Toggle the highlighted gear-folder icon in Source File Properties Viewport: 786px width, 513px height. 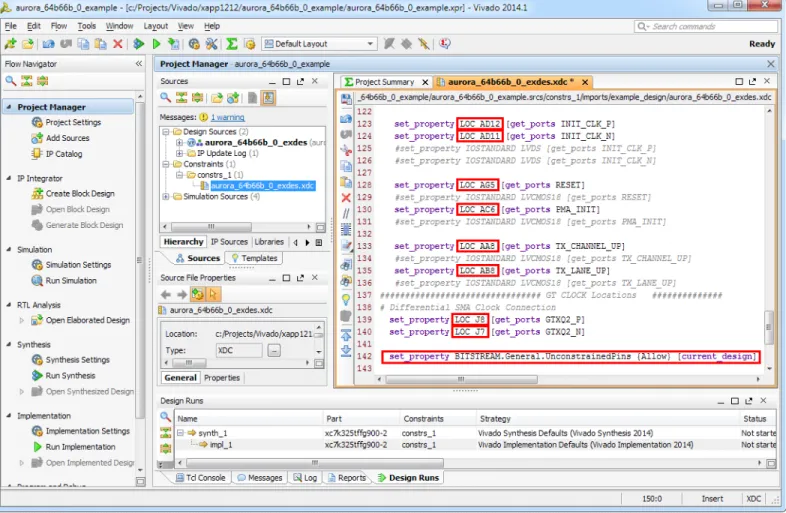tap(198, 294)
